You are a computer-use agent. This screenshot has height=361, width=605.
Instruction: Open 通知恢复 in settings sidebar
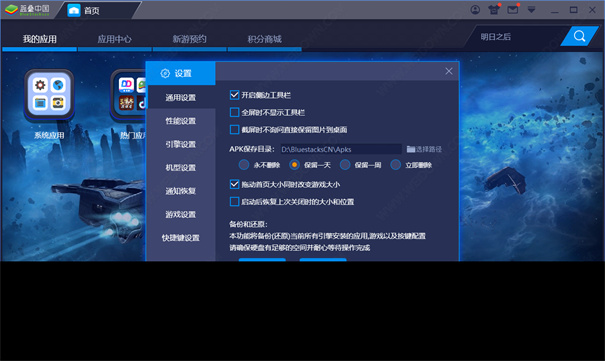181,191
